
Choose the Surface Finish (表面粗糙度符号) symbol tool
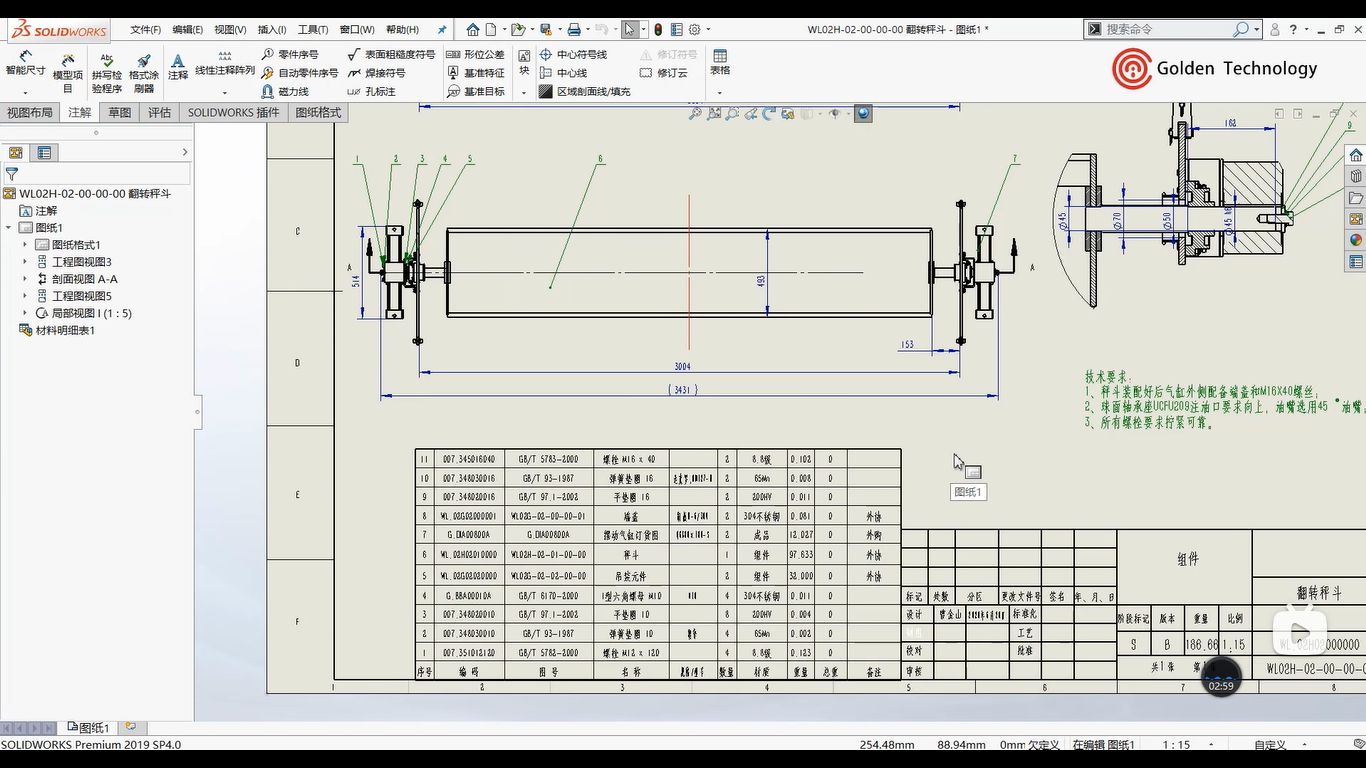(x=391, y=54)
